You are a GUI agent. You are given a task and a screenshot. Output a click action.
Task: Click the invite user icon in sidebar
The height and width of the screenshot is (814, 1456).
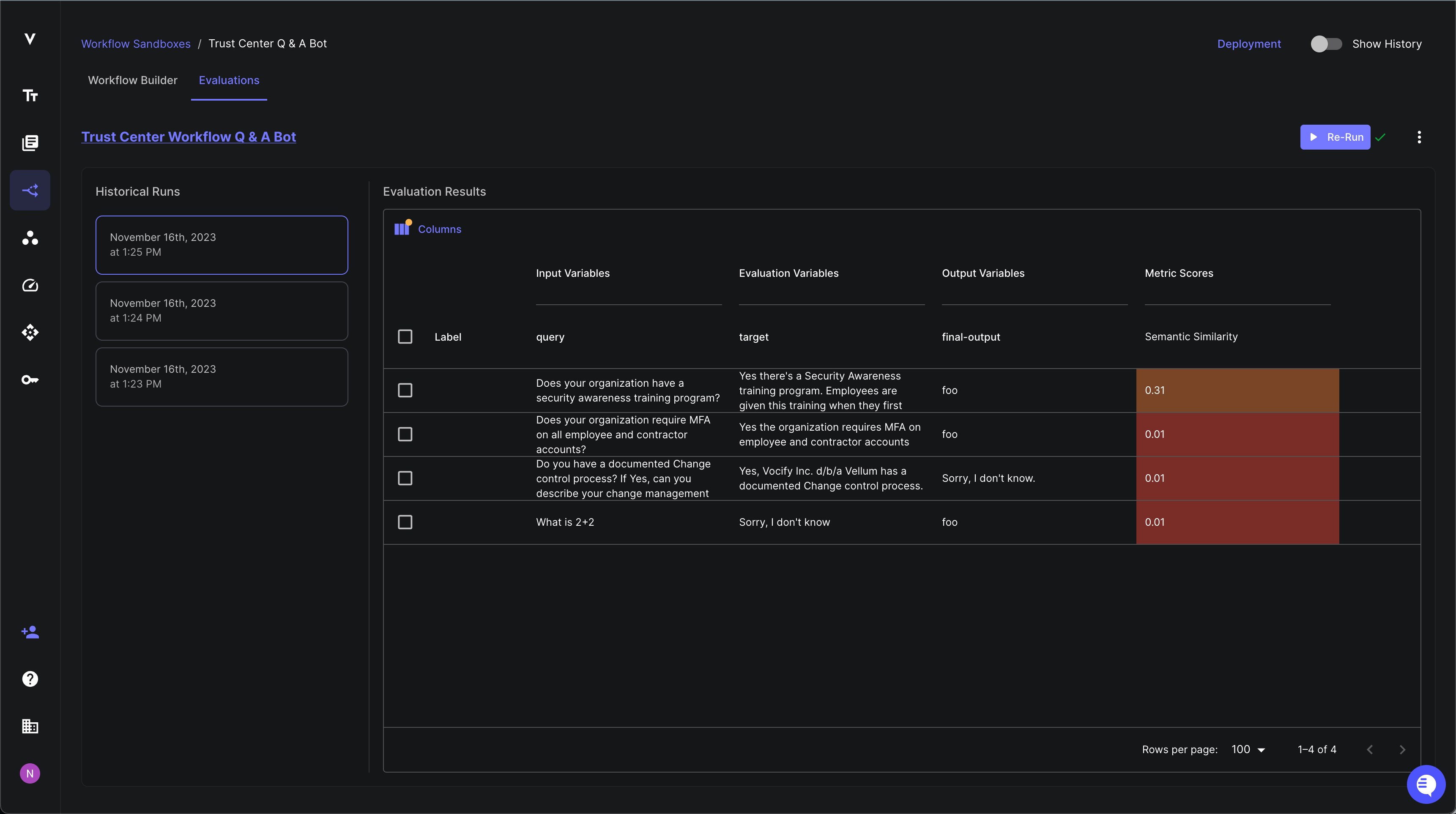click(x=30, y=631)
